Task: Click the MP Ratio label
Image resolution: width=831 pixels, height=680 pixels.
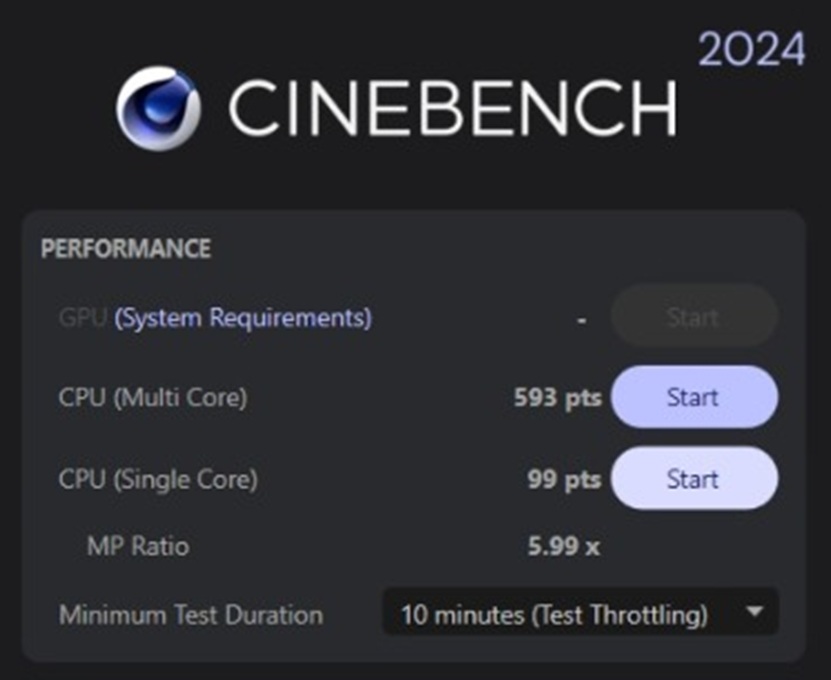Action: pos(138,546)
